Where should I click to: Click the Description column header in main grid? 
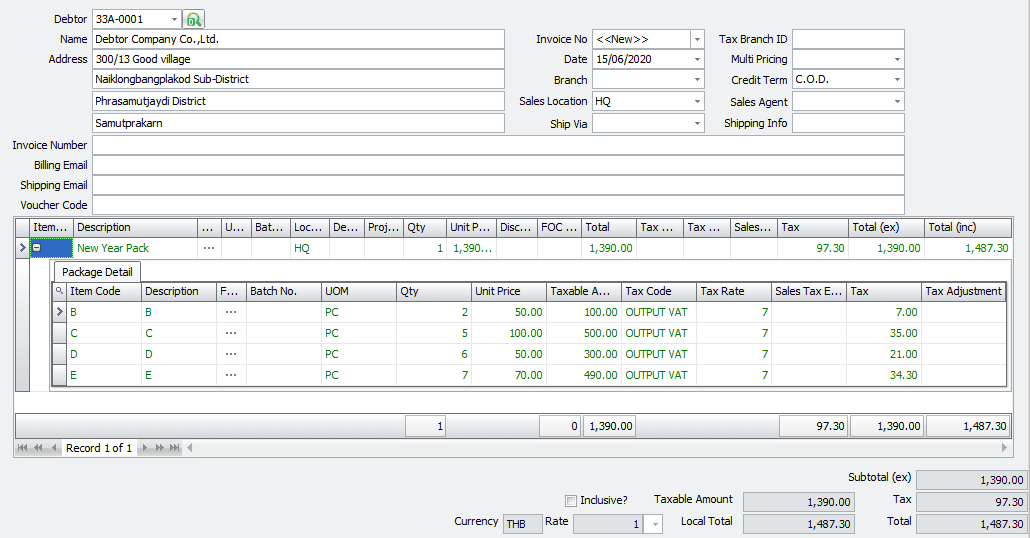click(135, 227)
